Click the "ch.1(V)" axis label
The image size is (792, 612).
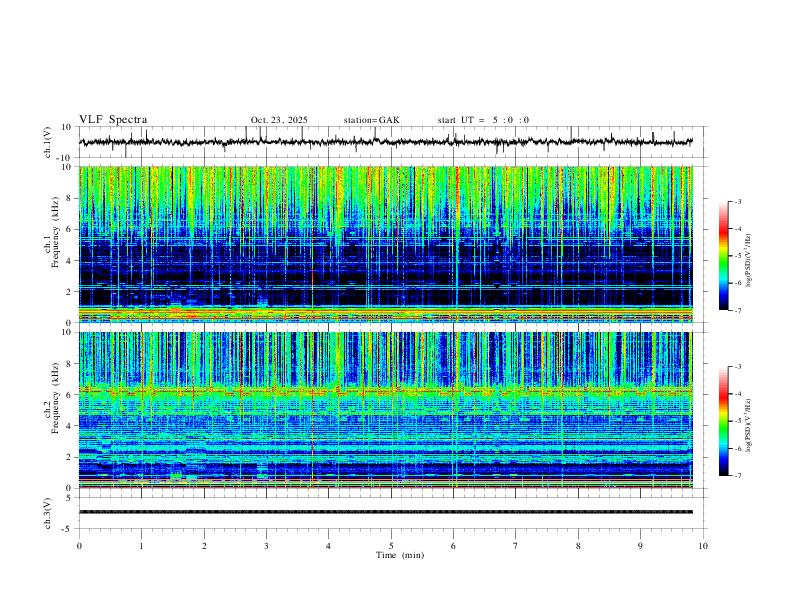(x=48, y=142)
